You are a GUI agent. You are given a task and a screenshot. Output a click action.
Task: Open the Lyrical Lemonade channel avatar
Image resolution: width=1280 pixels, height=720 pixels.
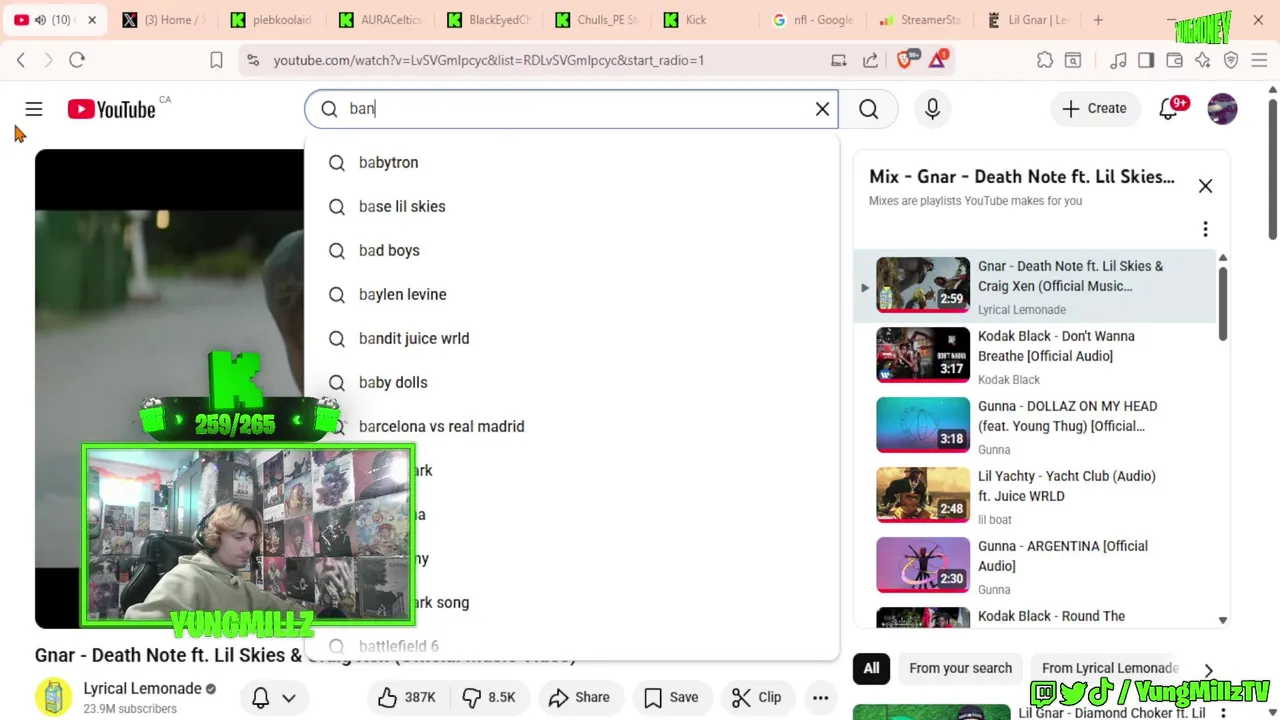tap(54, 697)
